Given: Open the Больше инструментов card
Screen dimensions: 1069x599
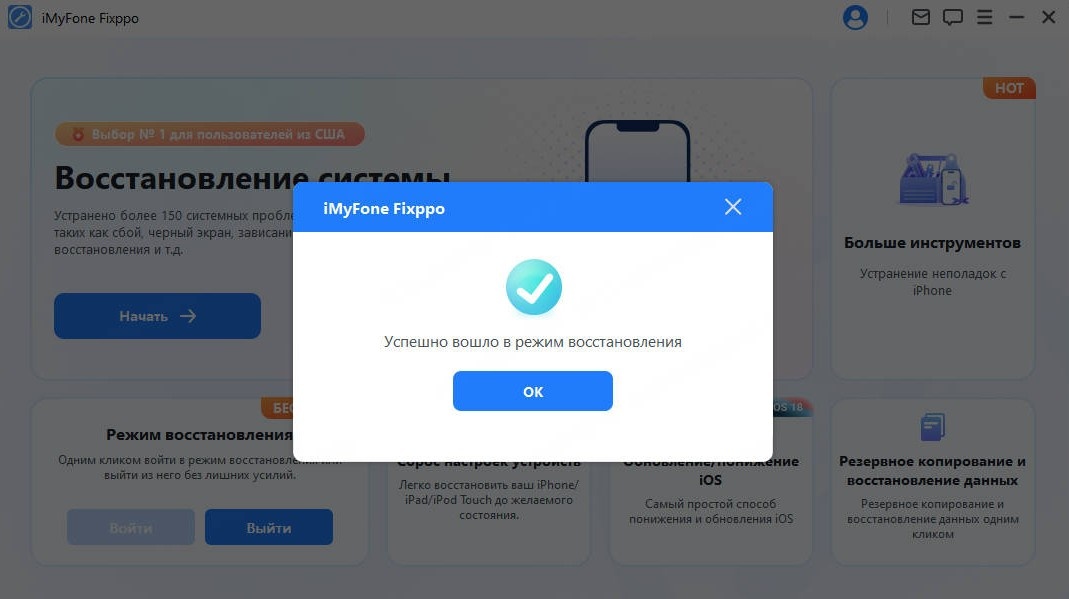Looking at the screenshot, I should pyautogui.click(x=933, y=228).
